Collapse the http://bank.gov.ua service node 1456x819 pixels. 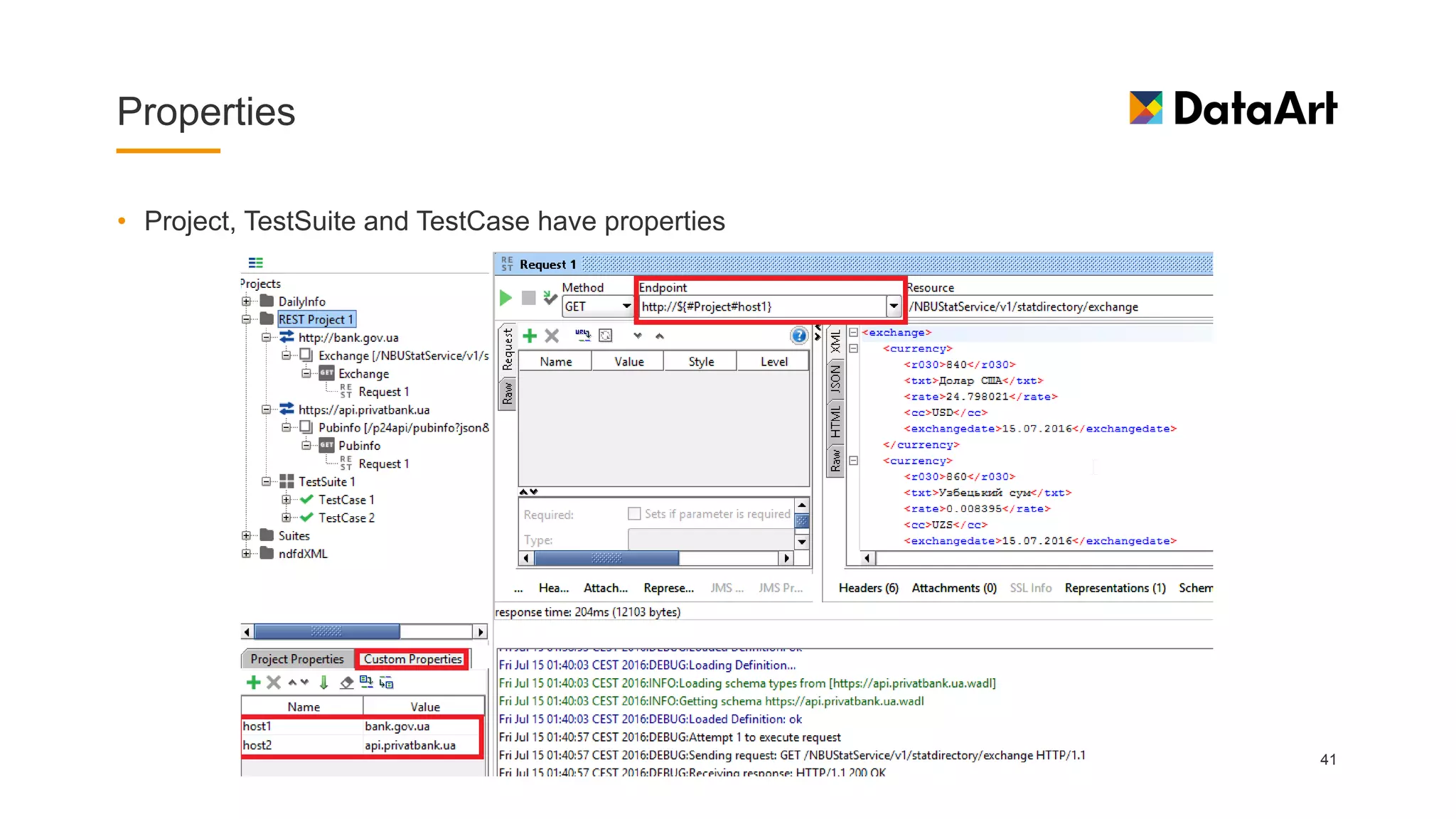point(266,337)
